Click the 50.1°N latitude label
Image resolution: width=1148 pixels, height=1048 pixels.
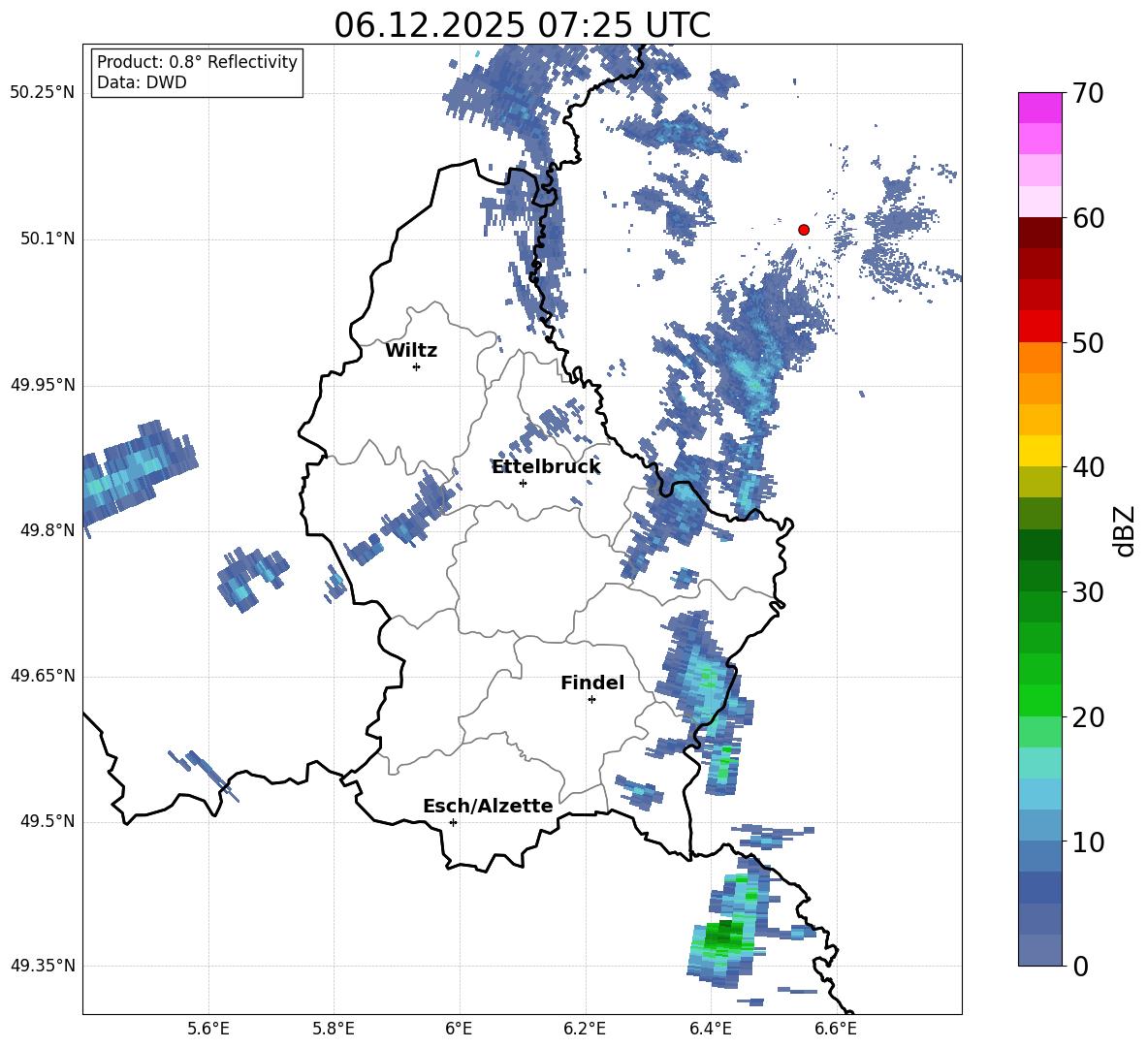coord(47,239)
